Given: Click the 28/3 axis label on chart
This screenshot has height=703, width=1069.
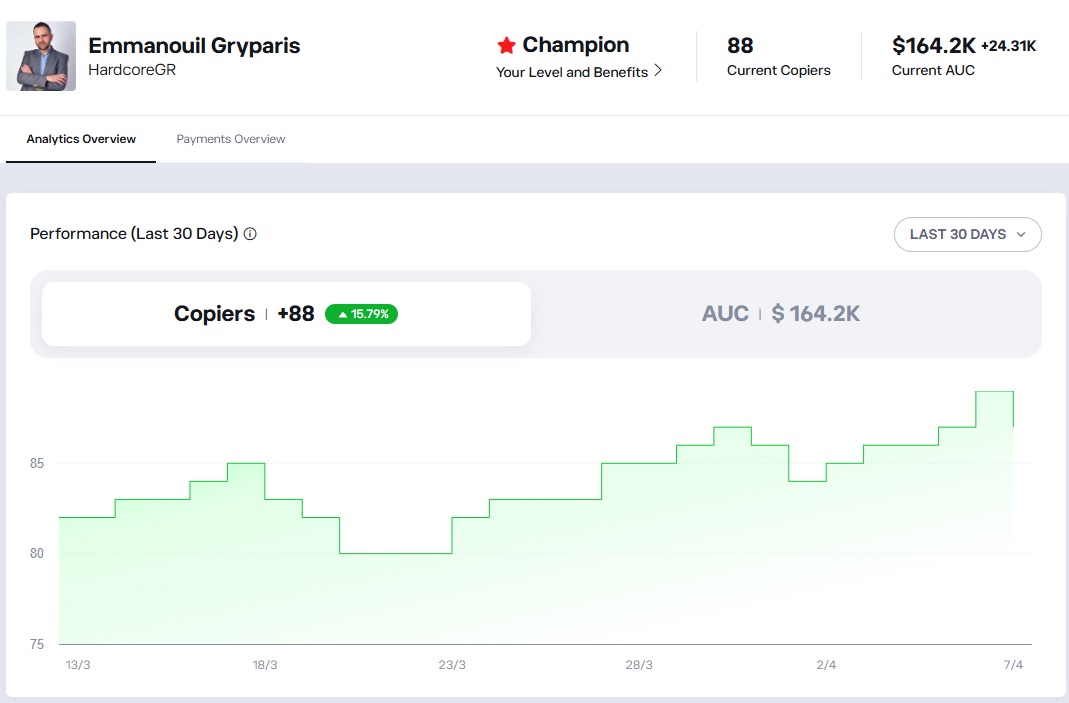Looking at the screenshot, I should 640,663.
